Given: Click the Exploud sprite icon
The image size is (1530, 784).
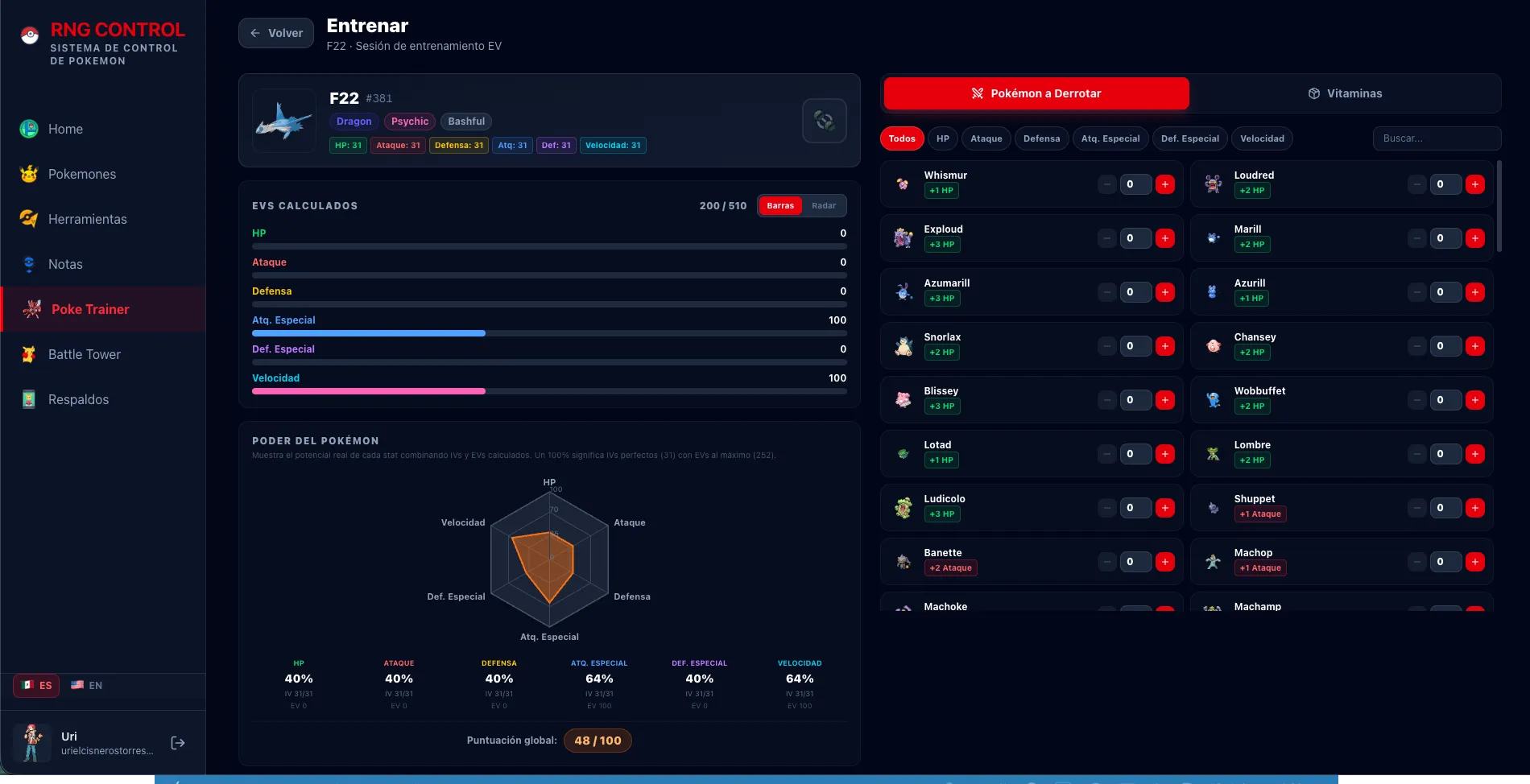Looking at the screenshot, I should click(x=903, y=238).
